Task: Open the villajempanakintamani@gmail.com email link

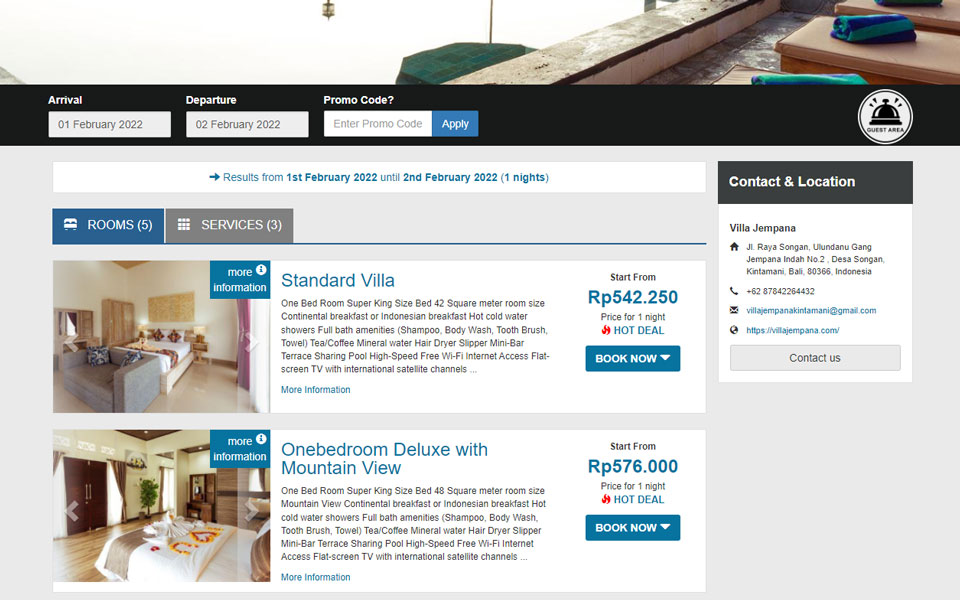Action: [811, 310]
